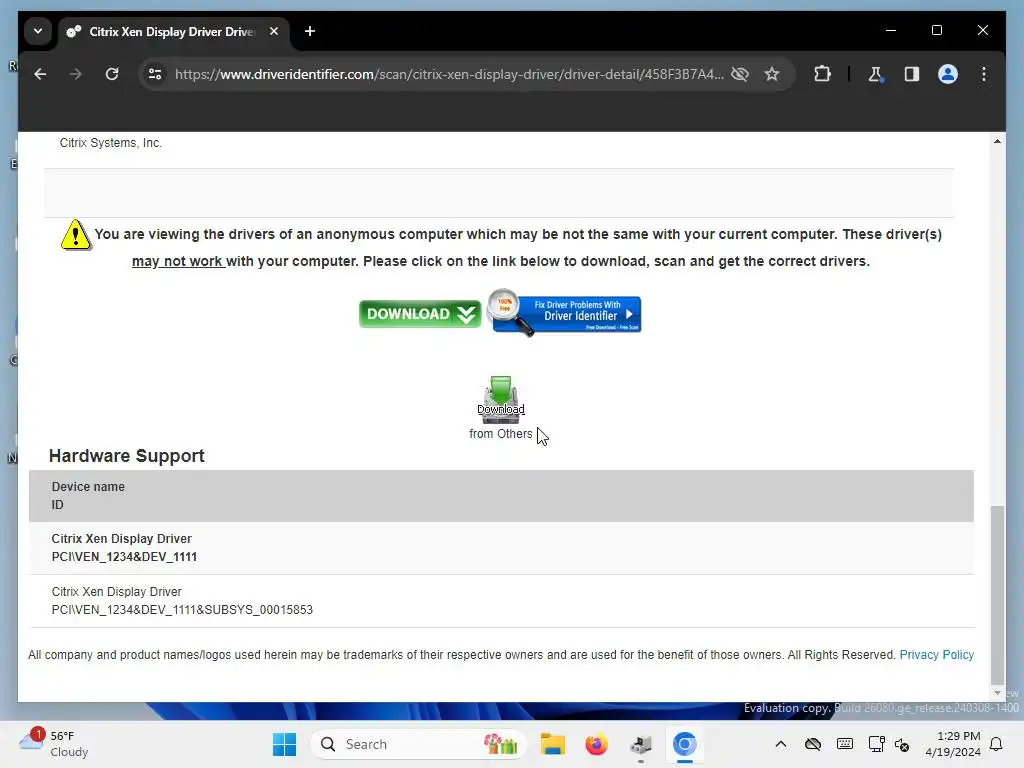
Task: Click the taskbar Search box
Action: click(x=418, y=744)
